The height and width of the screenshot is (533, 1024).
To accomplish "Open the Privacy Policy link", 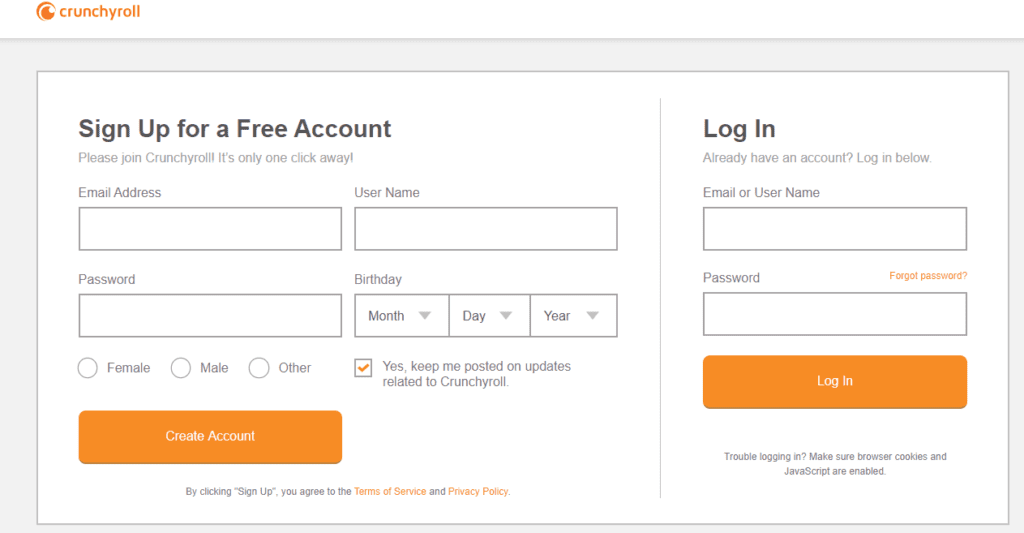I will [x=478, y=491].
